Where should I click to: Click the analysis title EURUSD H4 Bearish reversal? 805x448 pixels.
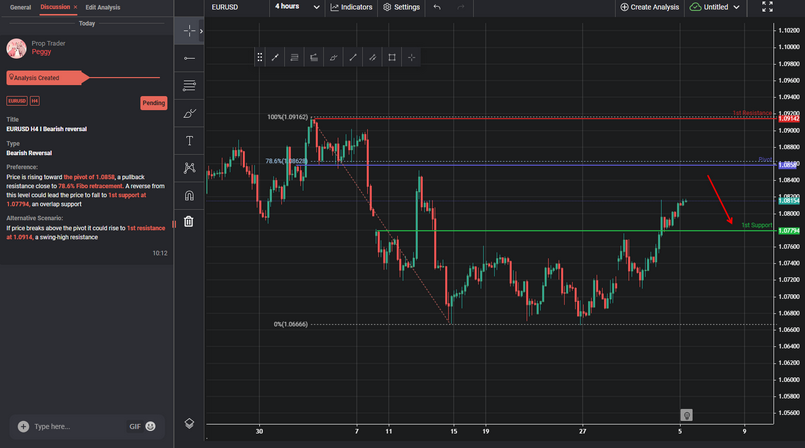(x=47, y=129)
